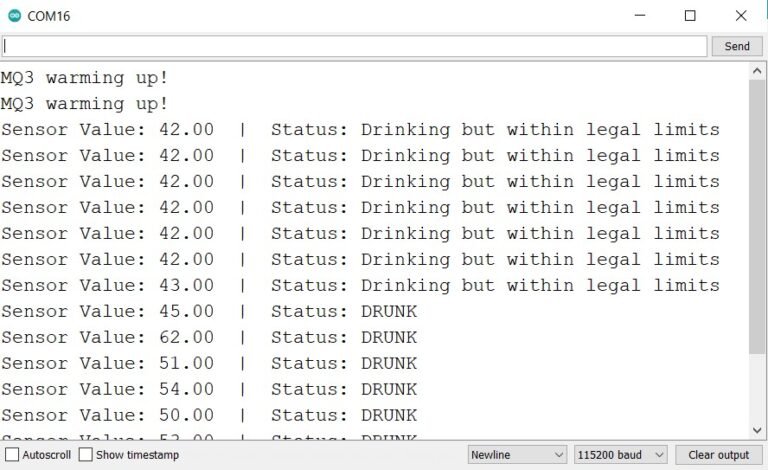
Task: Click the Clear output button
Action: pyautogui.click(x=718, y=455)
